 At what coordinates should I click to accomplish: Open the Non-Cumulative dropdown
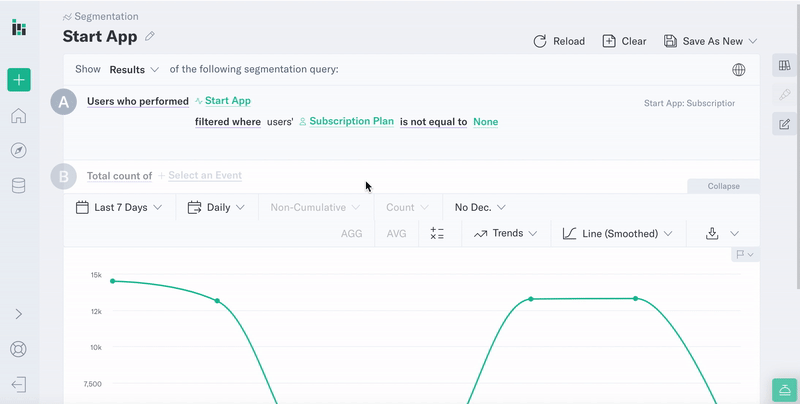pyautogui.click(x=315, y=208)
